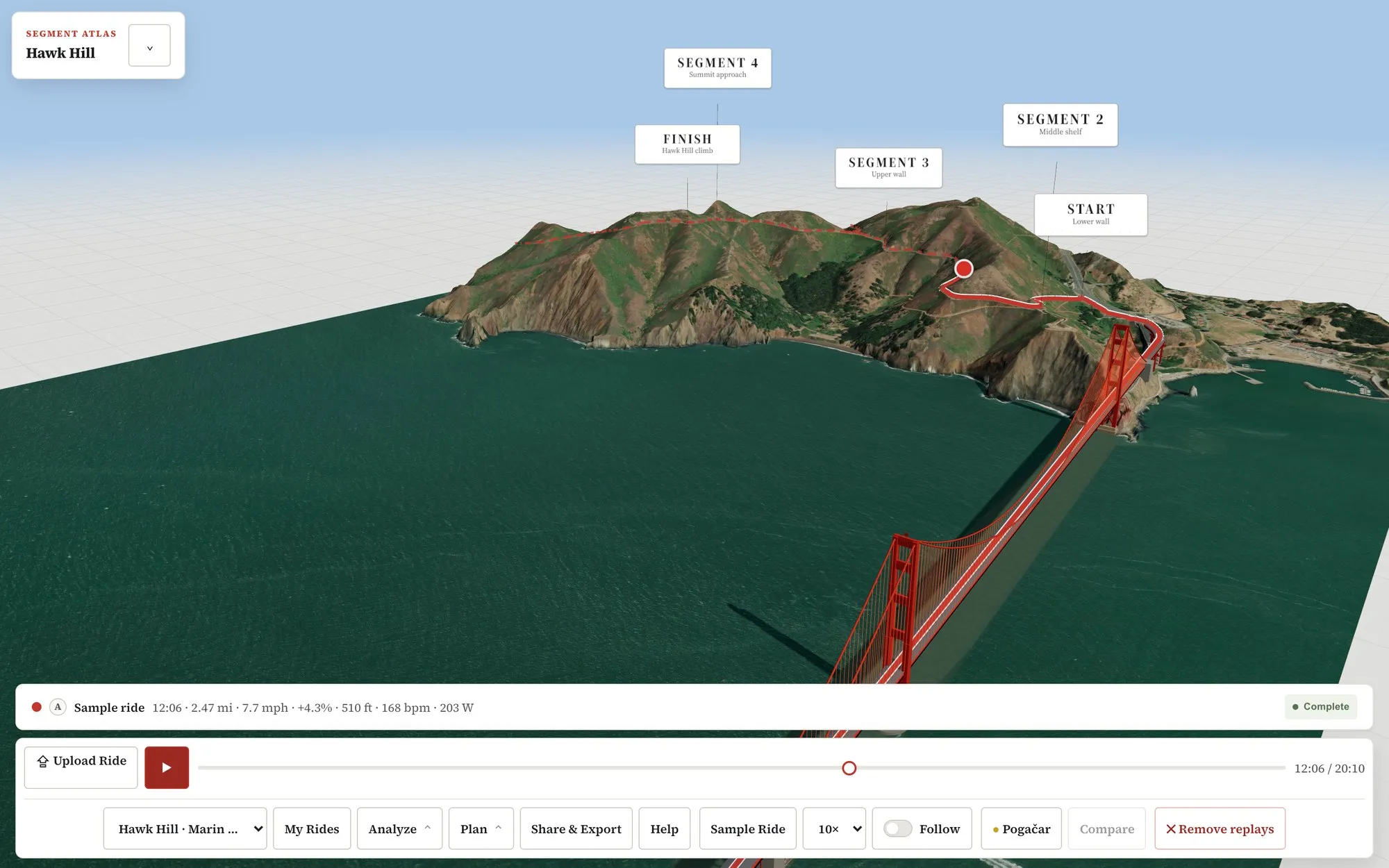Open the 10× playback speed dropdown

tap(834, 828)
